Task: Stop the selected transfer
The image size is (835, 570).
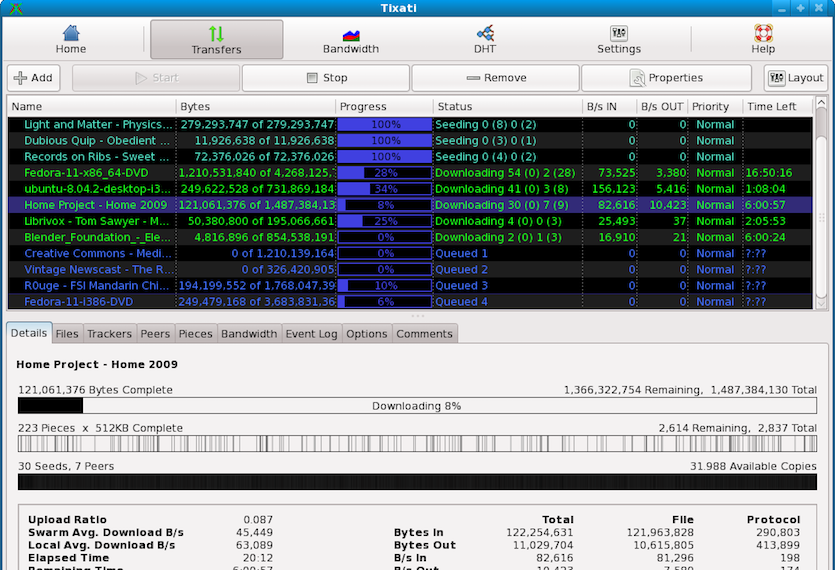Action: (x=325, y=78)
